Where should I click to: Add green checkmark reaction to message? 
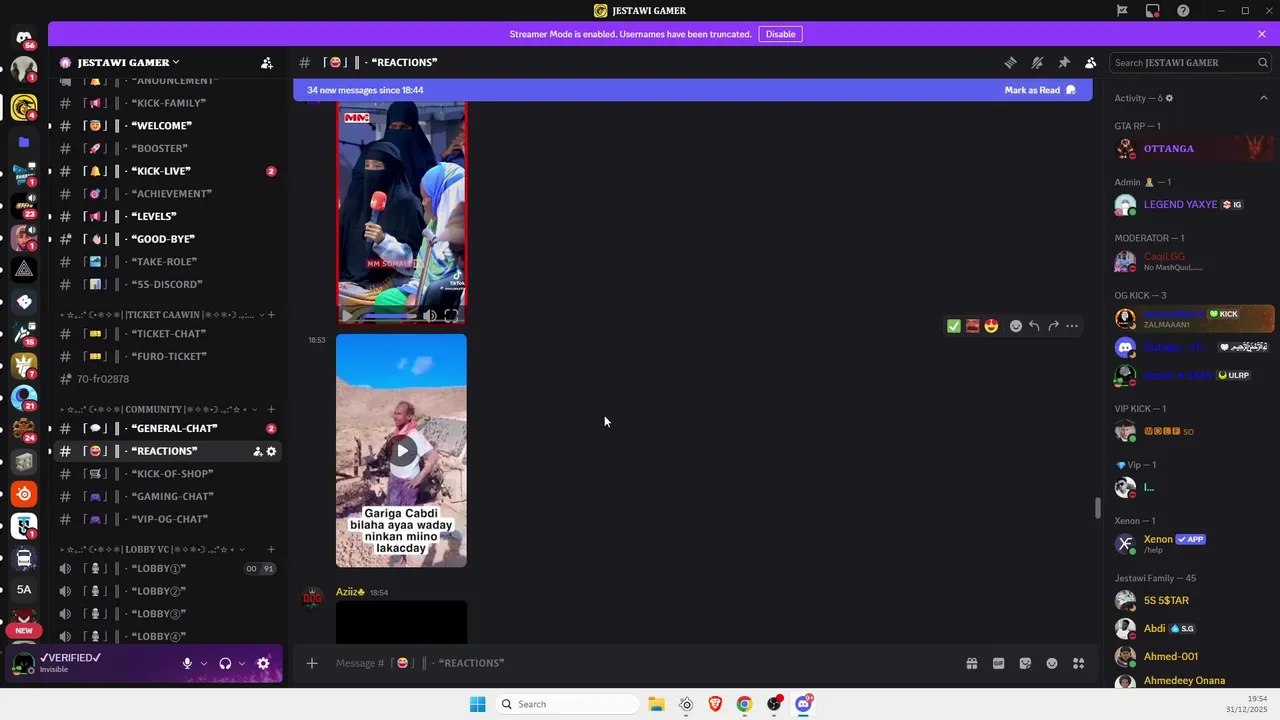click(953, 326)
